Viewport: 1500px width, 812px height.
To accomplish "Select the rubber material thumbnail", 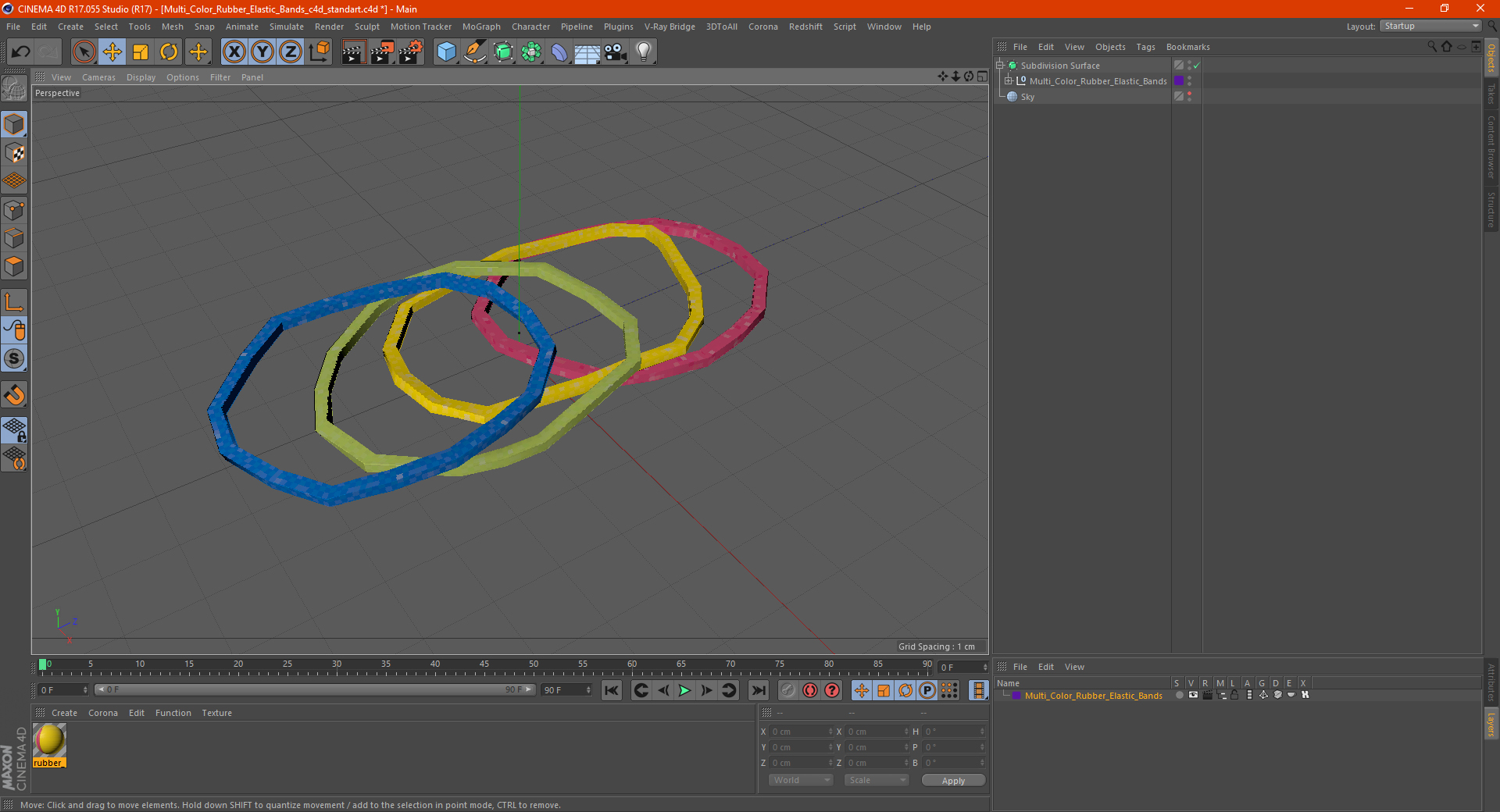I will coord(49,740).
